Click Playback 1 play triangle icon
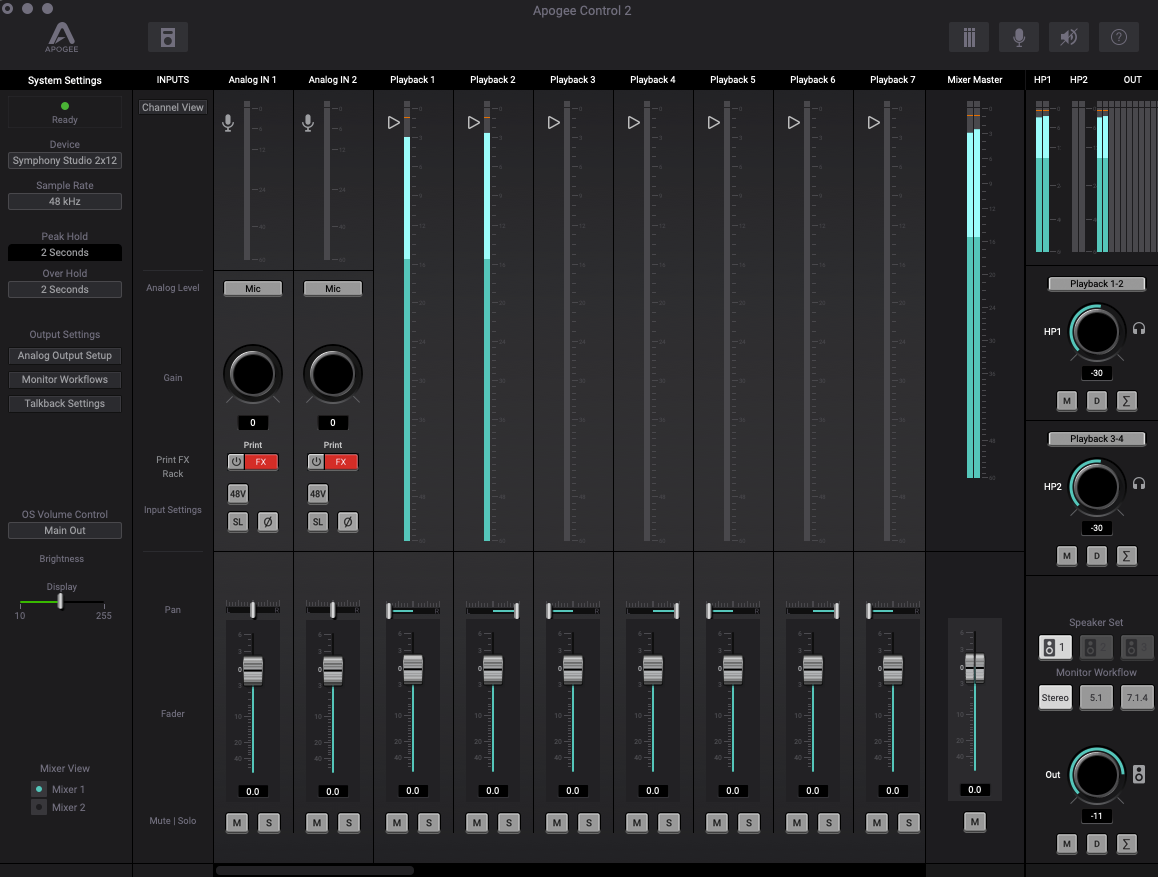This screenshot has width=1158, height=877. (393, 123)
